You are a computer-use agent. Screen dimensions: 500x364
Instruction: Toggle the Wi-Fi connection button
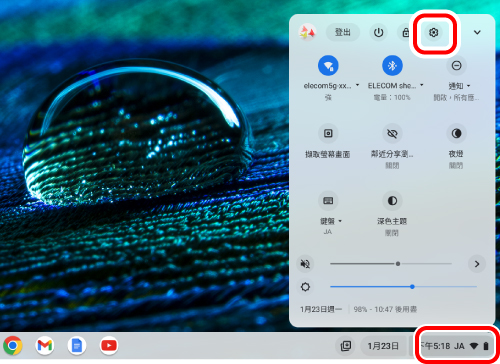point(328,66)
